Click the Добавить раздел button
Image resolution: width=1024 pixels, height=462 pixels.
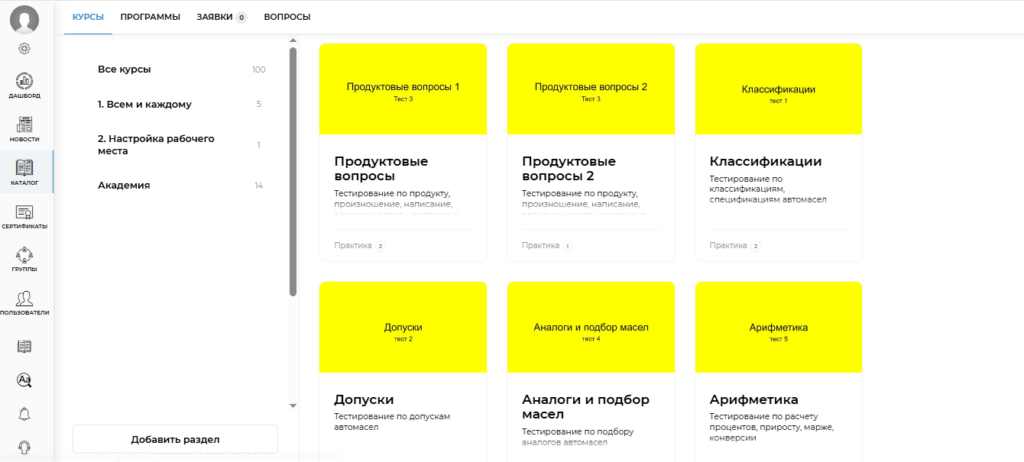point(175,439)
